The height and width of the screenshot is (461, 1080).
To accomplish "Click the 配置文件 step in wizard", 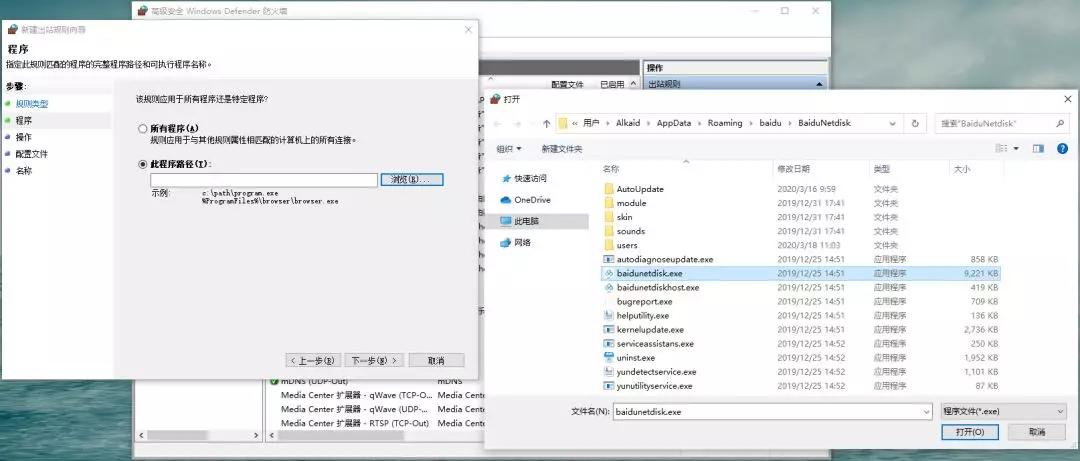I will 32,154.
